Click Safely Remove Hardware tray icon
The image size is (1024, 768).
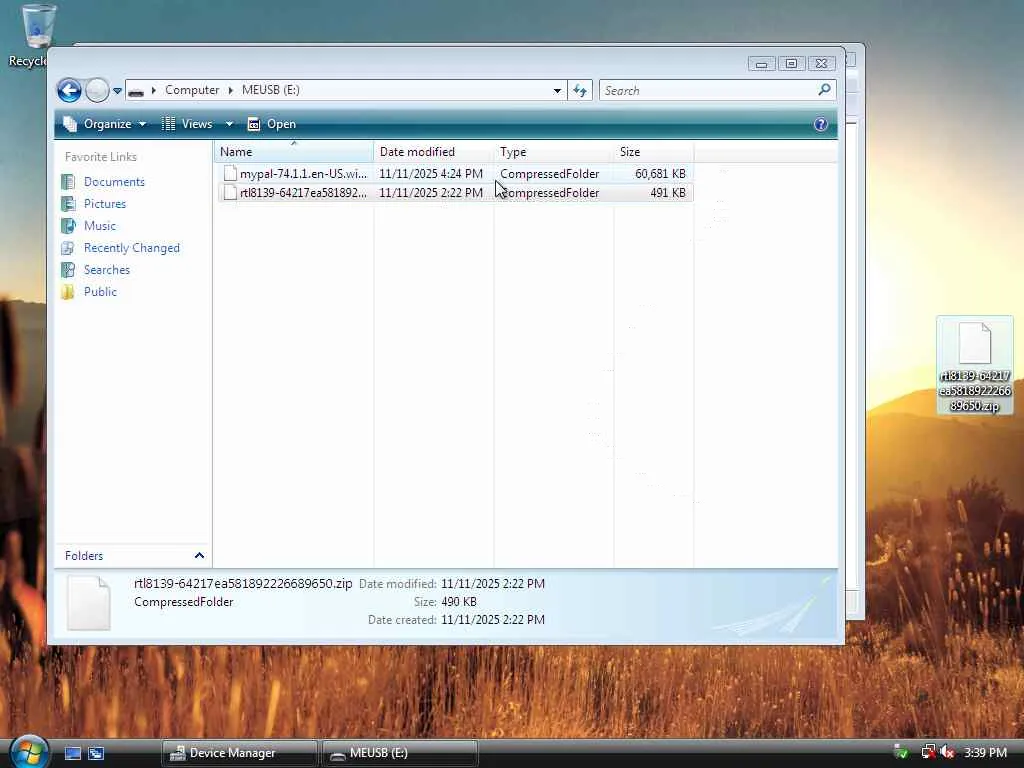[901, 753]
